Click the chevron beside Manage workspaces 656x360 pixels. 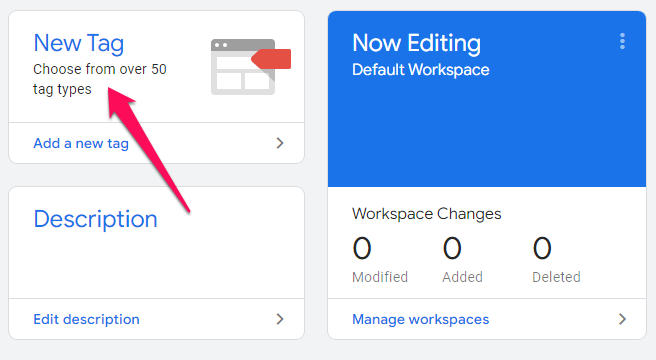pyautogui.click(x=622, y=319)
